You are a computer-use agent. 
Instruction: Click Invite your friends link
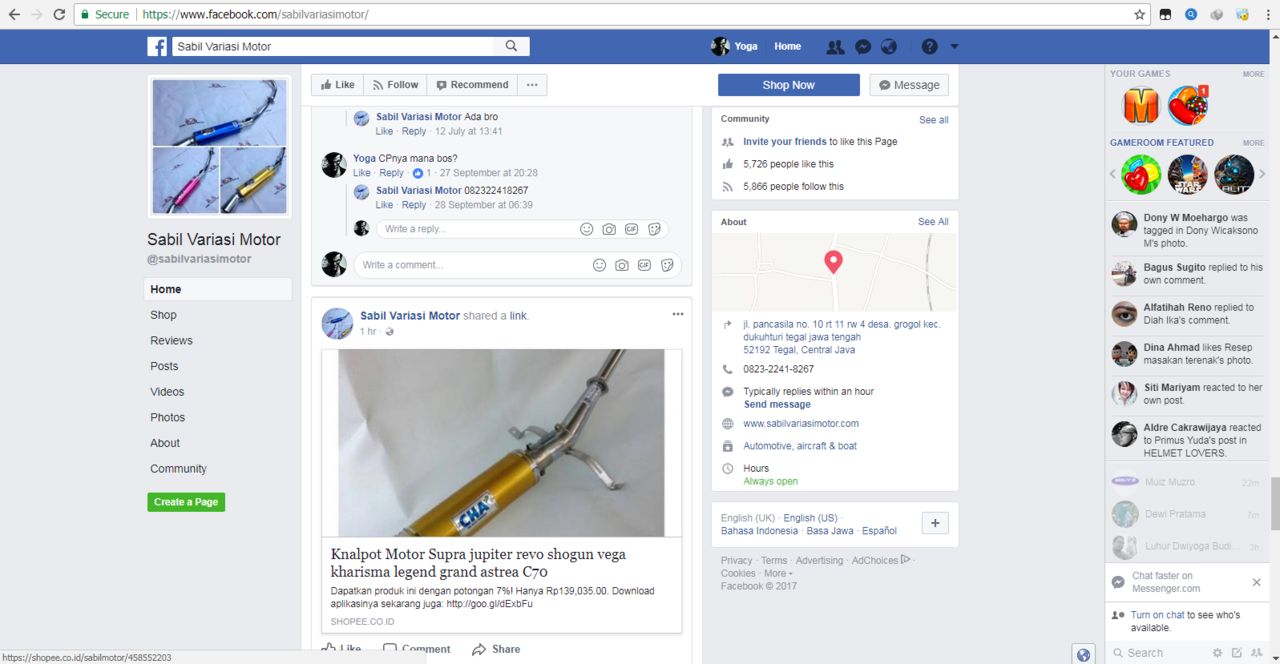(x=785, y=142)
